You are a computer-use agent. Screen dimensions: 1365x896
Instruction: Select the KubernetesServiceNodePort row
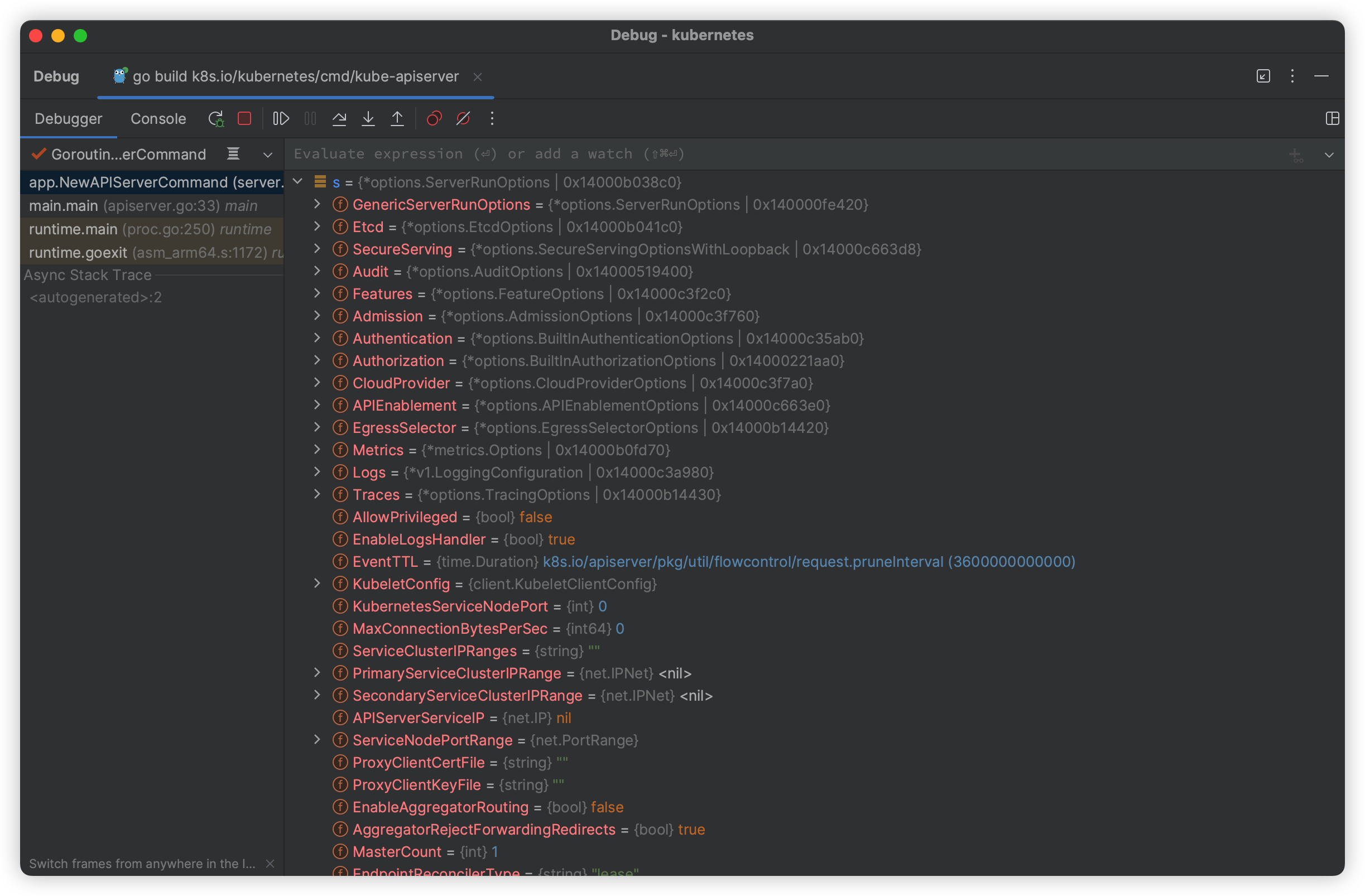point(814,606)
